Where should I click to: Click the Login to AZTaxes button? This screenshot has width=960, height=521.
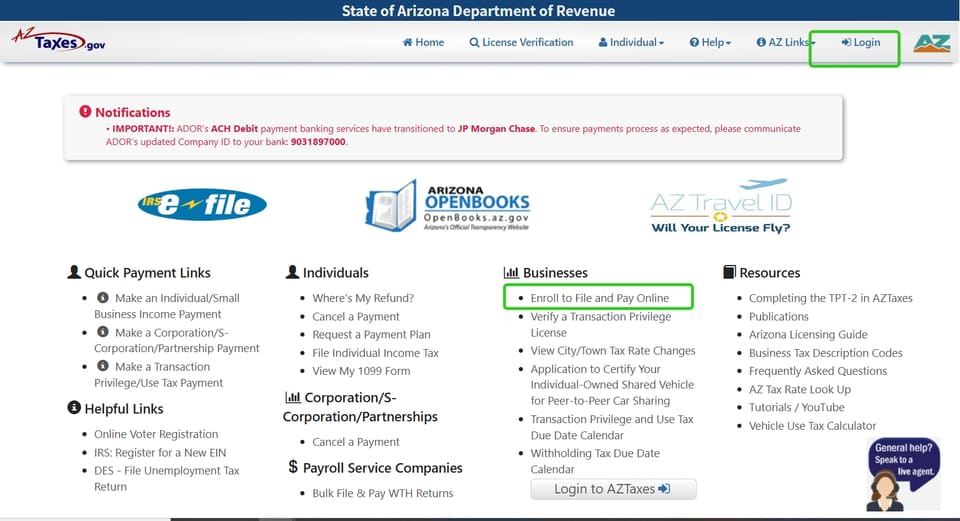point(613,489)
